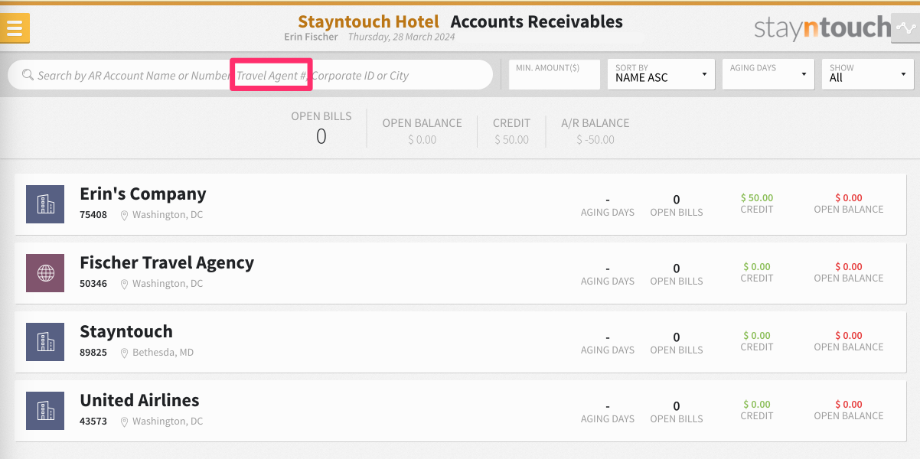This screenshot has height=459, width=920.
Task: Click the stayntouch logo
Action: pos(822,28)
